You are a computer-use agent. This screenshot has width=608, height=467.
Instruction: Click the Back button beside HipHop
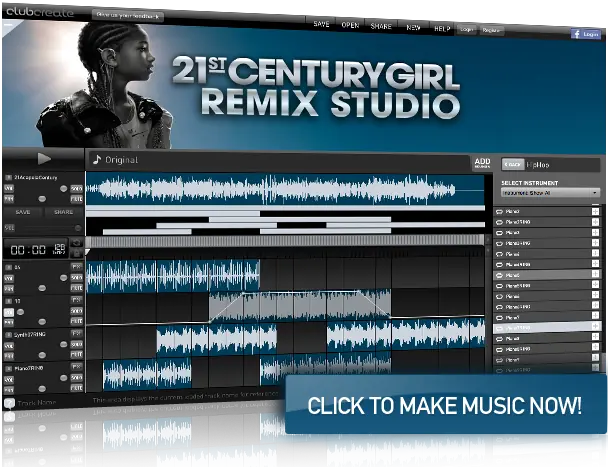coord(512,164)
